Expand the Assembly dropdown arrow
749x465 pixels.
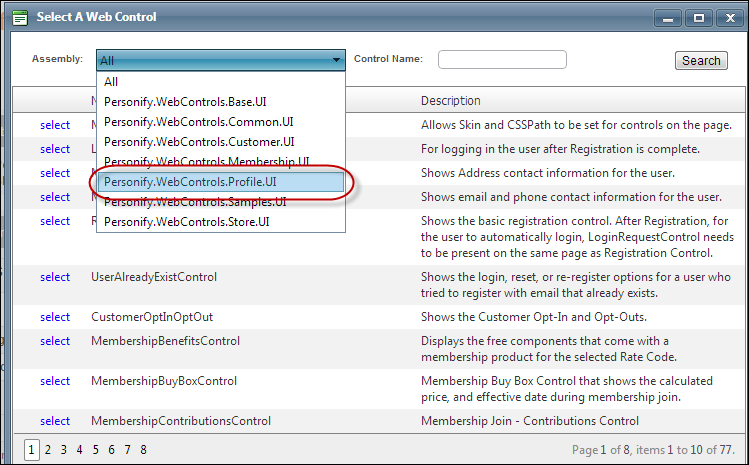coord(336,60)
